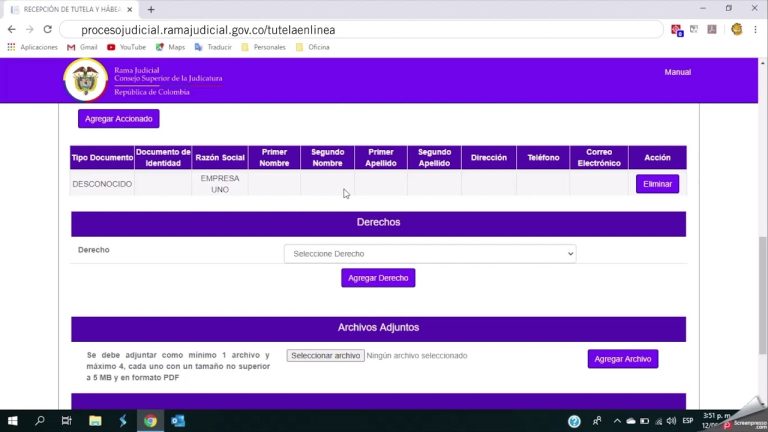
Task: Open File Explorer from the taskbar
Action: click(95, 421)
